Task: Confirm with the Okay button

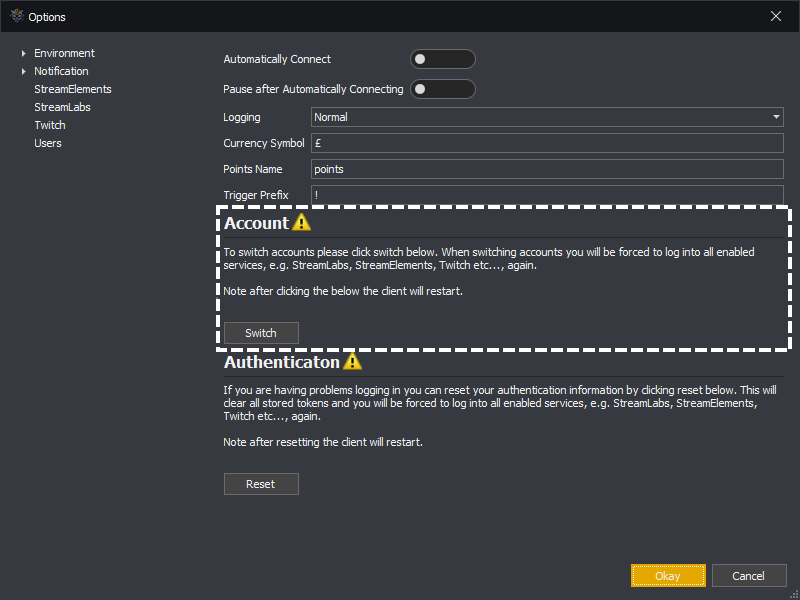Action: (668, 576)
